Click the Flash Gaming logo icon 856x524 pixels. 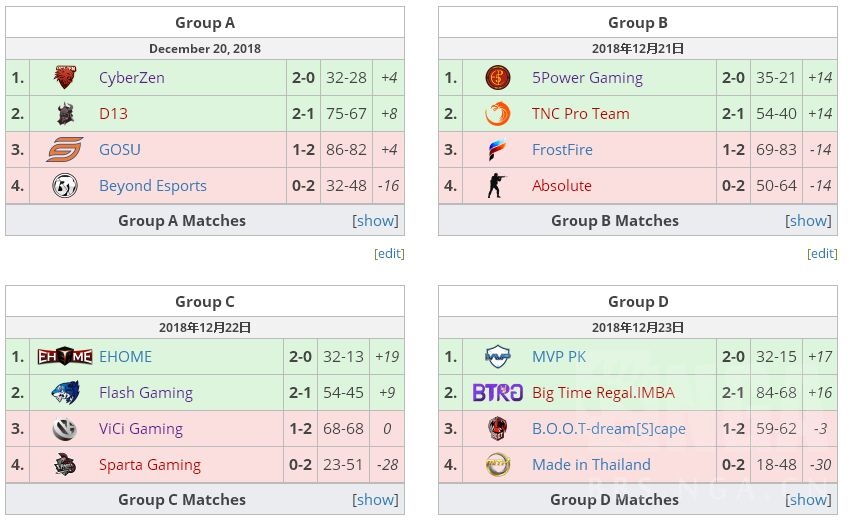(65, 393)
